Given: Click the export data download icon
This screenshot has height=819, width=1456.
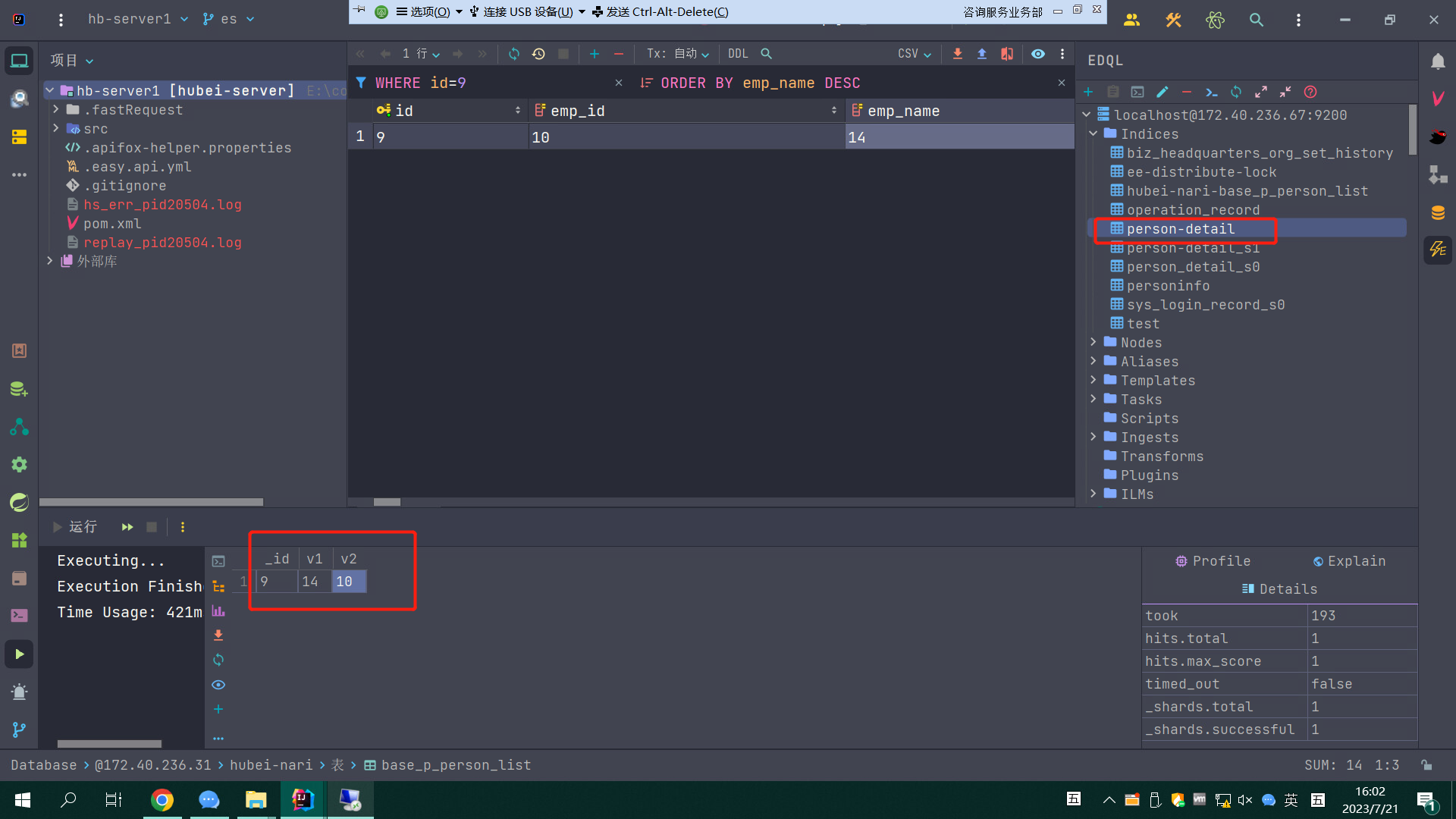Looking at the screenshot, I should pyautogui.click(x=958, y=54).
